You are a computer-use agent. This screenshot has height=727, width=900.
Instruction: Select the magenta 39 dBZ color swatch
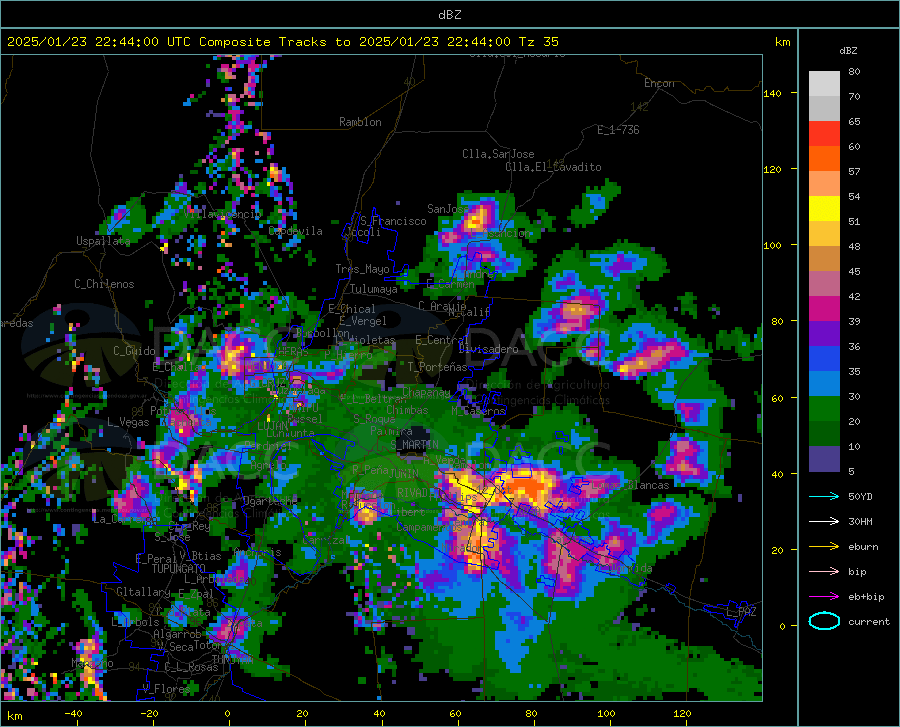[824, 309]
